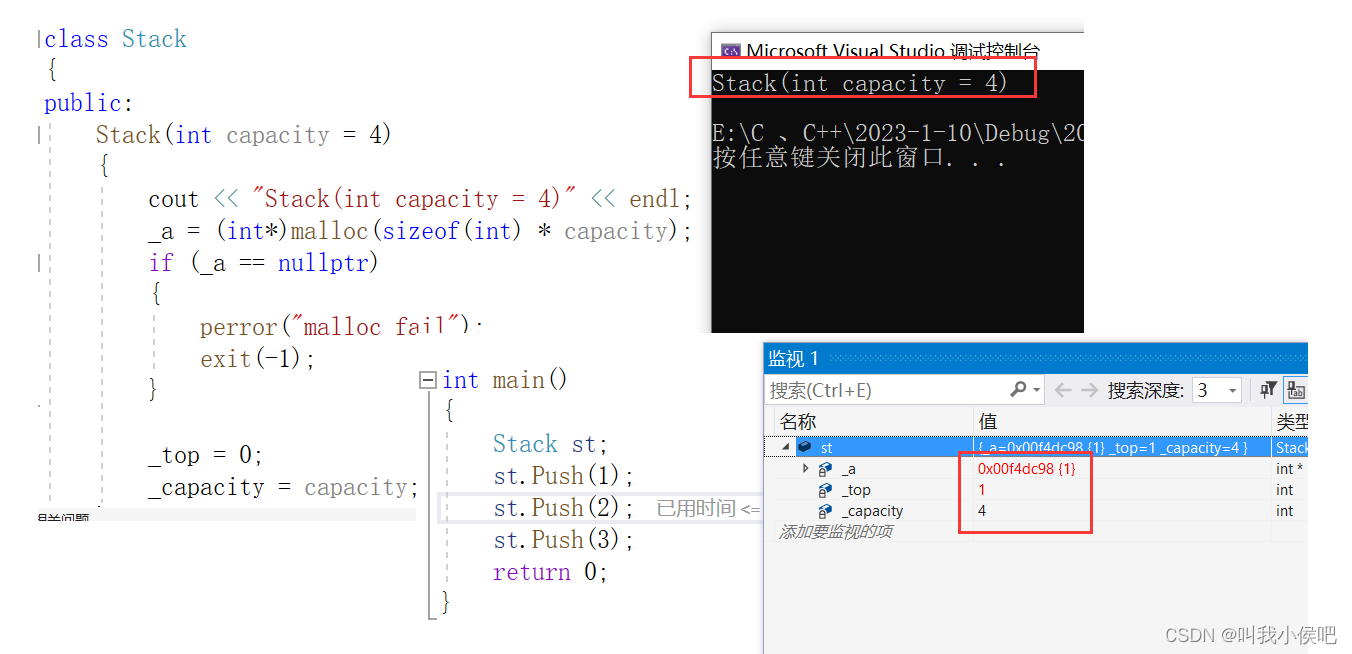This screenshot has width=1352, height=654.
Task: Click the _capacity private field icon
Action: point(825,511)
